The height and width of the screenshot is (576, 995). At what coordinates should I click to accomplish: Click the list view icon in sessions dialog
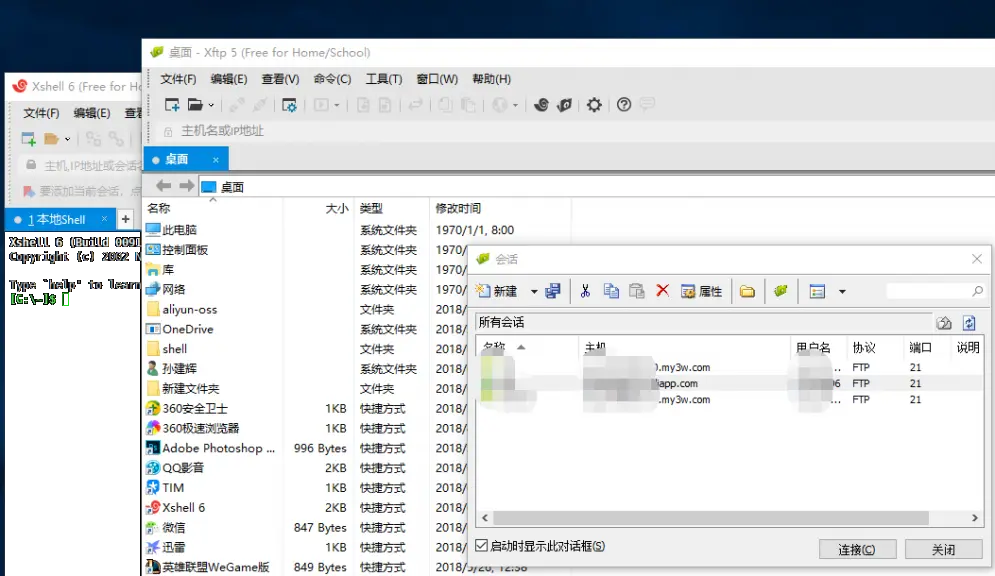pyautogui.click(x=817, y=292)
